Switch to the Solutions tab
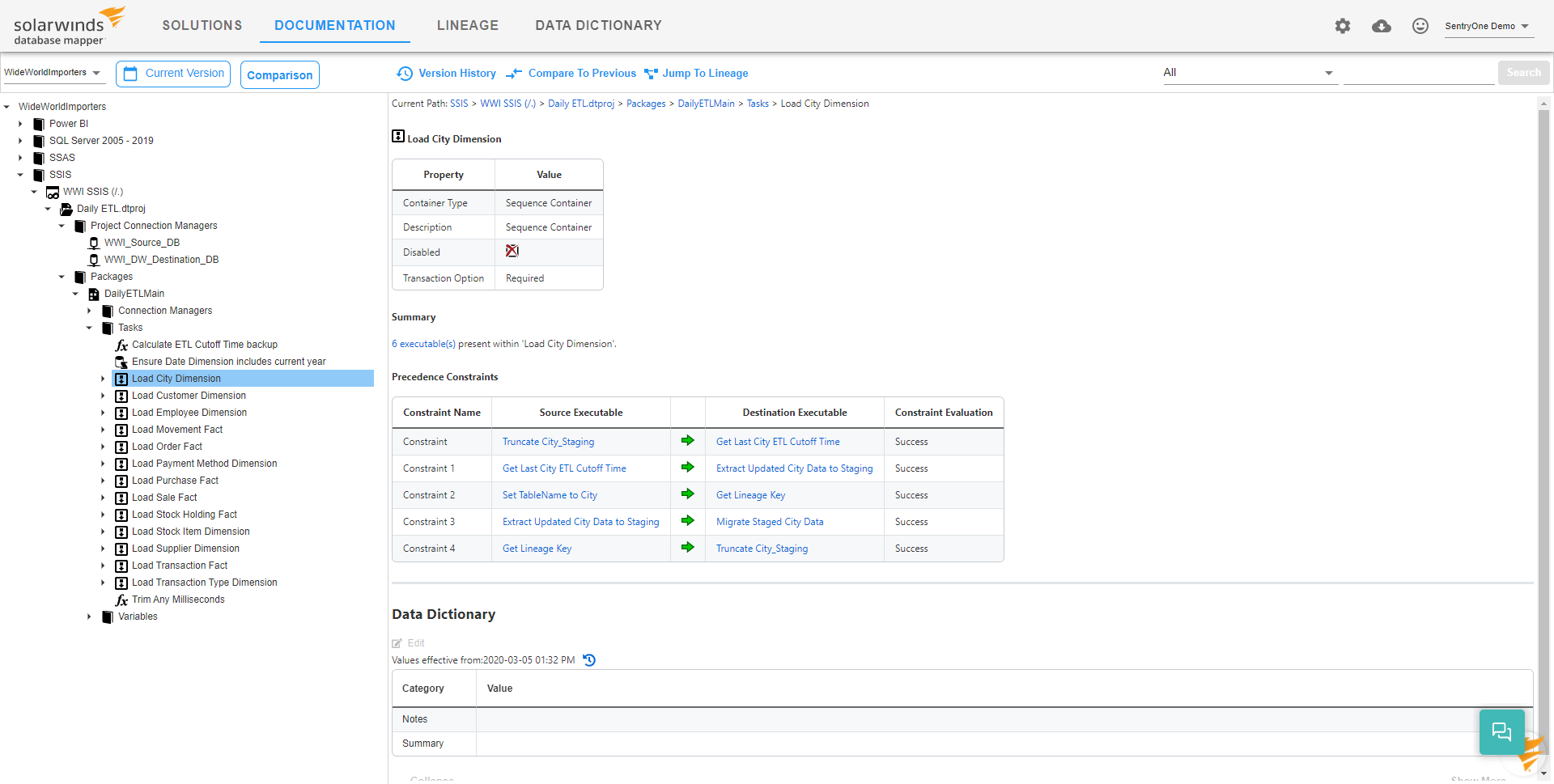 [202, 26]
